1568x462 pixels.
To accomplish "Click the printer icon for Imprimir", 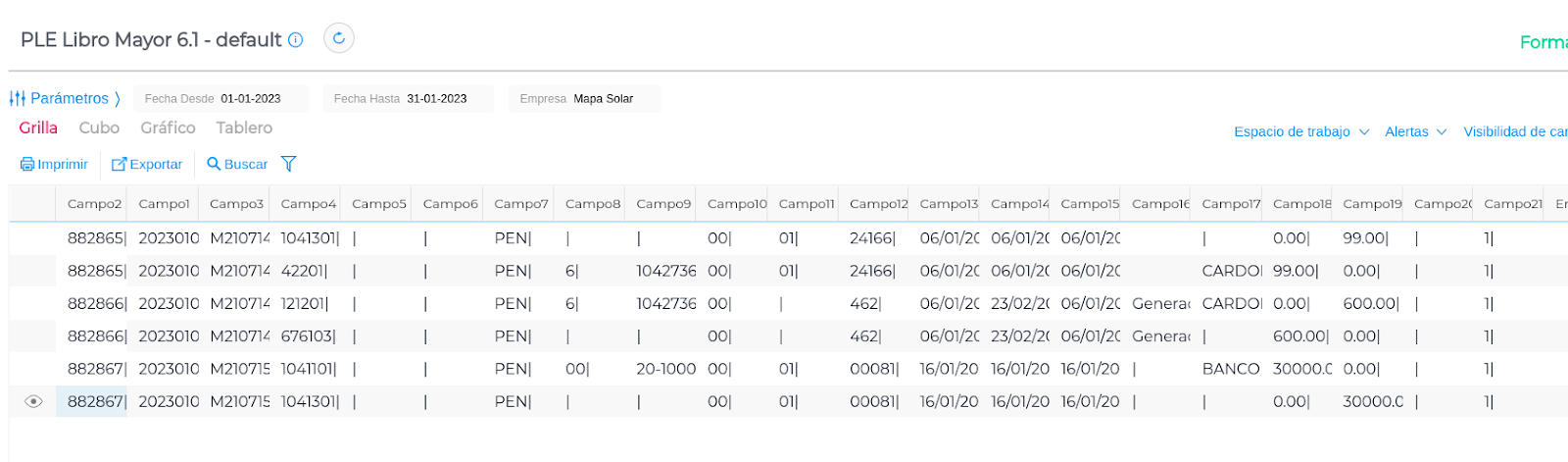I will pos(27,165).
